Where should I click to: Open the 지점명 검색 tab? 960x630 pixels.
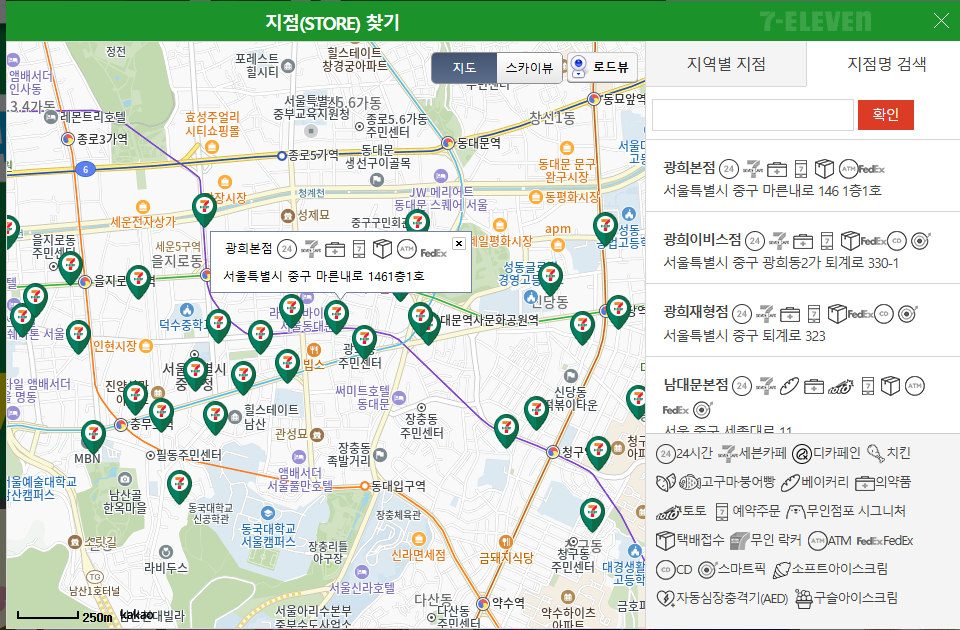(x=887, y=64)
